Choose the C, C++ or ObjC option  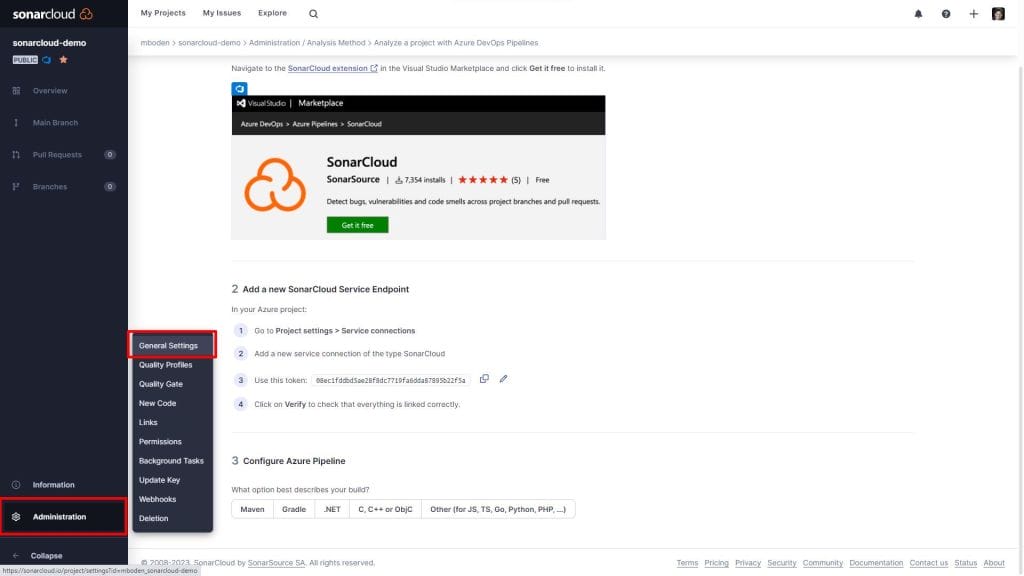(x=385, y=509)
